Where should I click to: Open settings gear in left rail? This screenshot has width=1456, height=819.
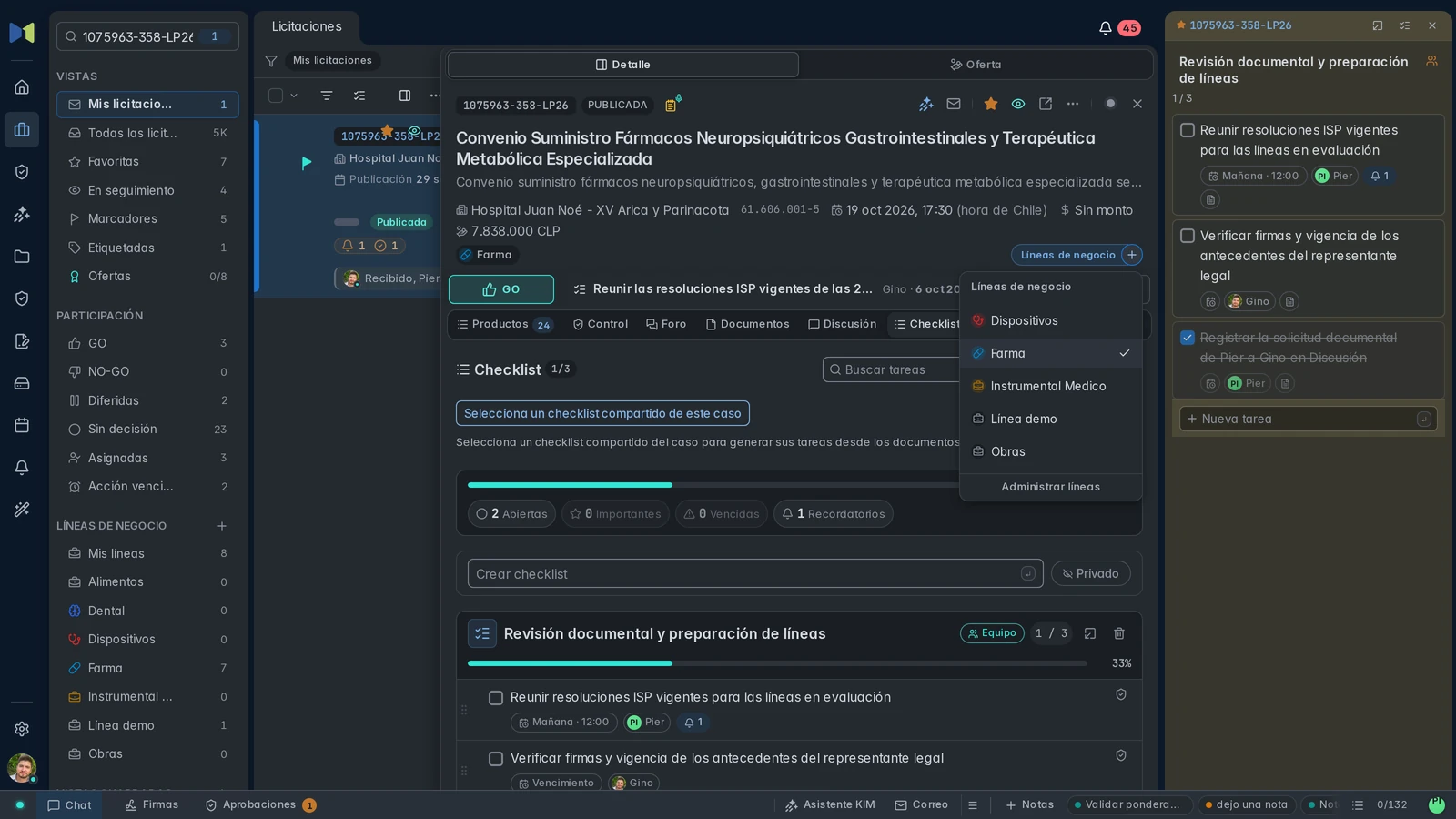[22, 729]
